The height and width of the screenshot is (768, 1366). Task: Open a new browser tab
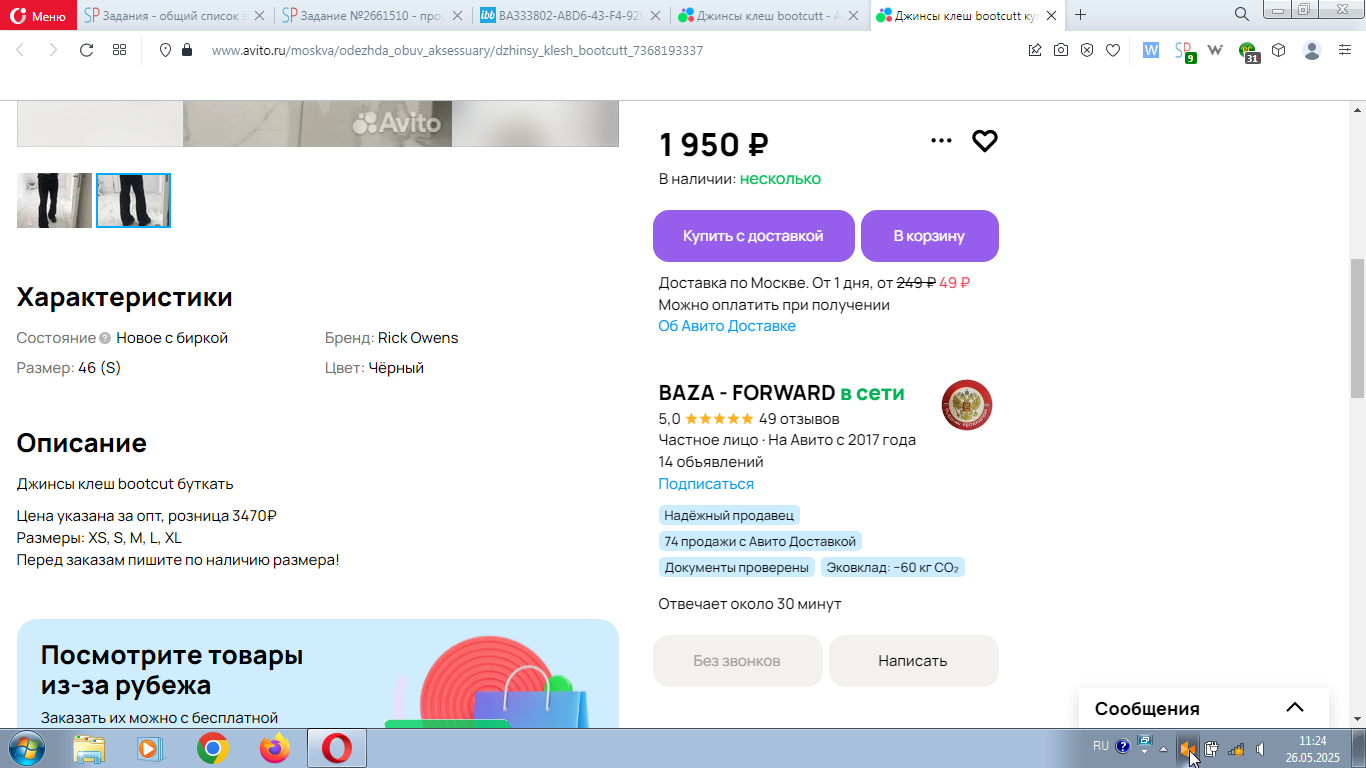[1081, 15]
